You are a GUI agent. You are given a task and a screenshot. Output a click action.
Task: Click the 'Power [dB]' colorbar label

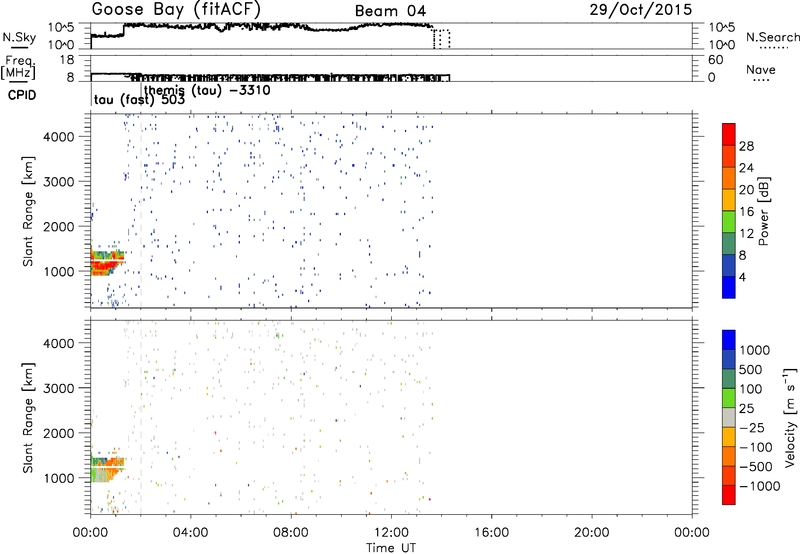[764, 211]
